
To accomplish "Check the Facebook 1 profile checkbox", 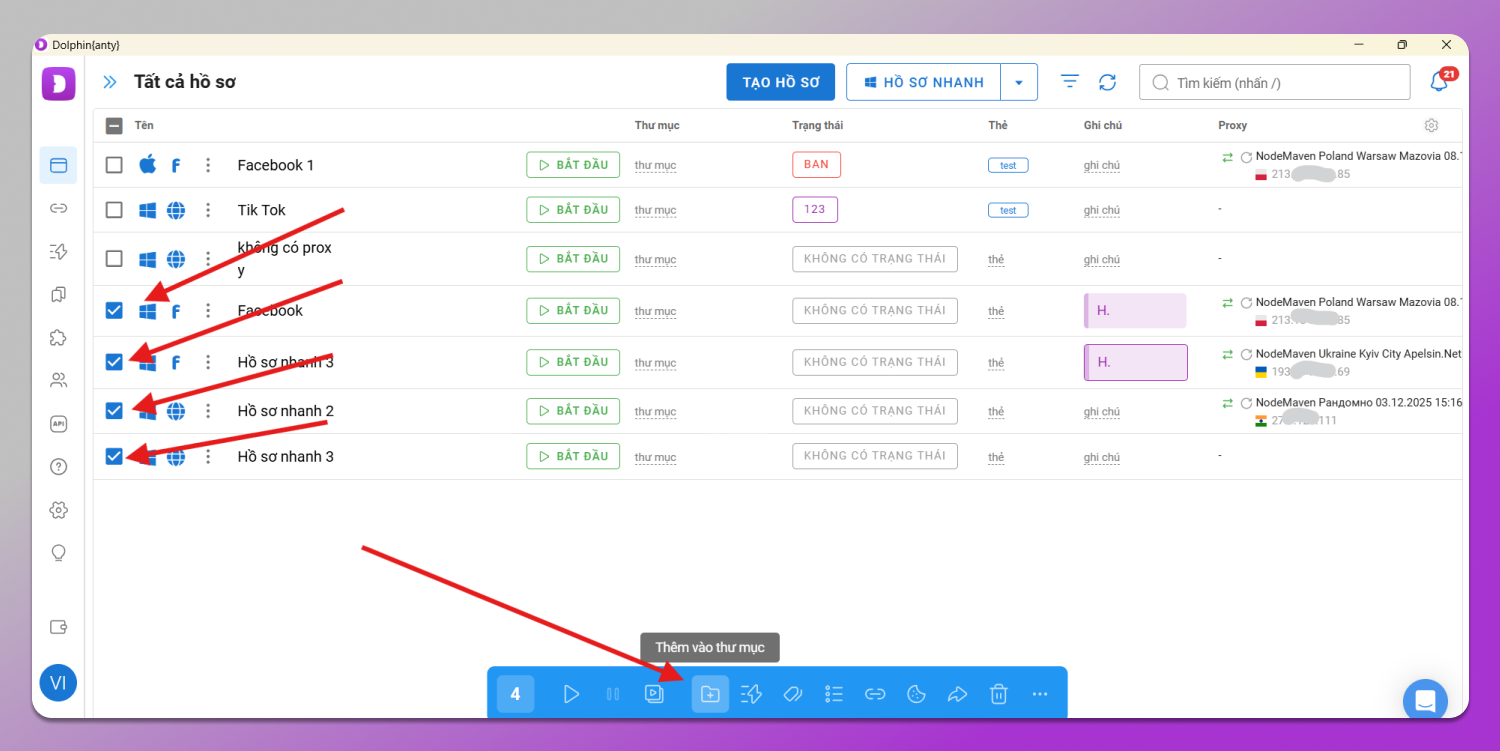I will click(114, 165).
